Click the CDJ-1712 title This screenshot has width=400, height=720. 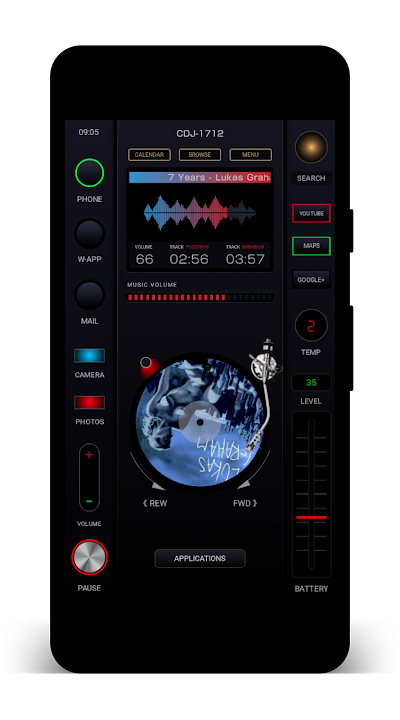tap(200, 134)
